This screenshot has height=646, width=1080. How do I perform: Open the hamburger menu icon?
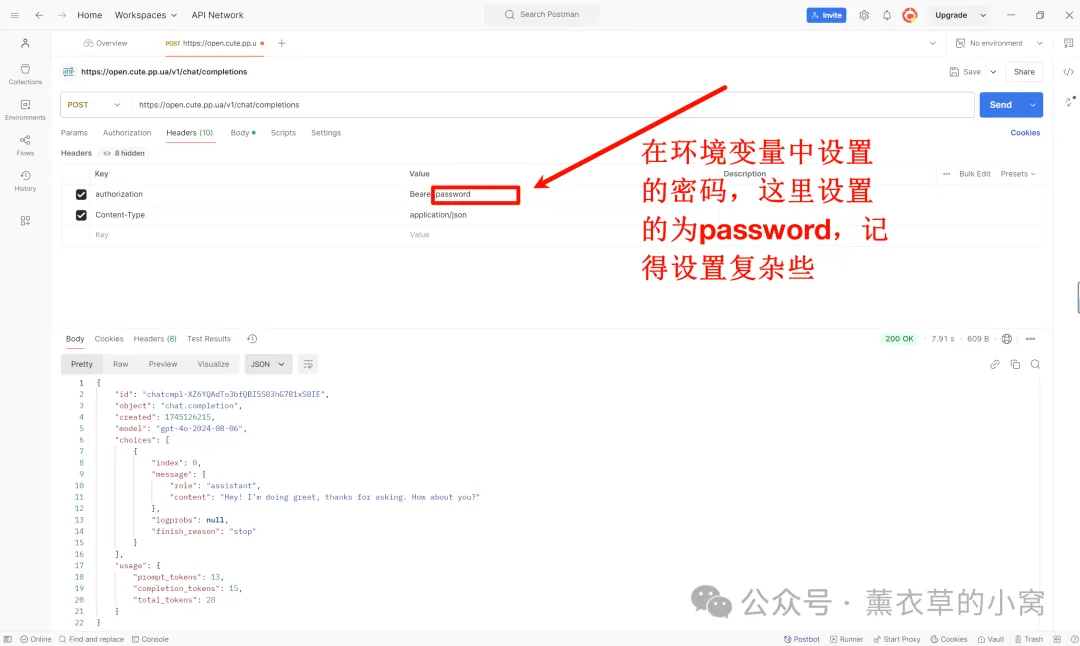point(14,15)
